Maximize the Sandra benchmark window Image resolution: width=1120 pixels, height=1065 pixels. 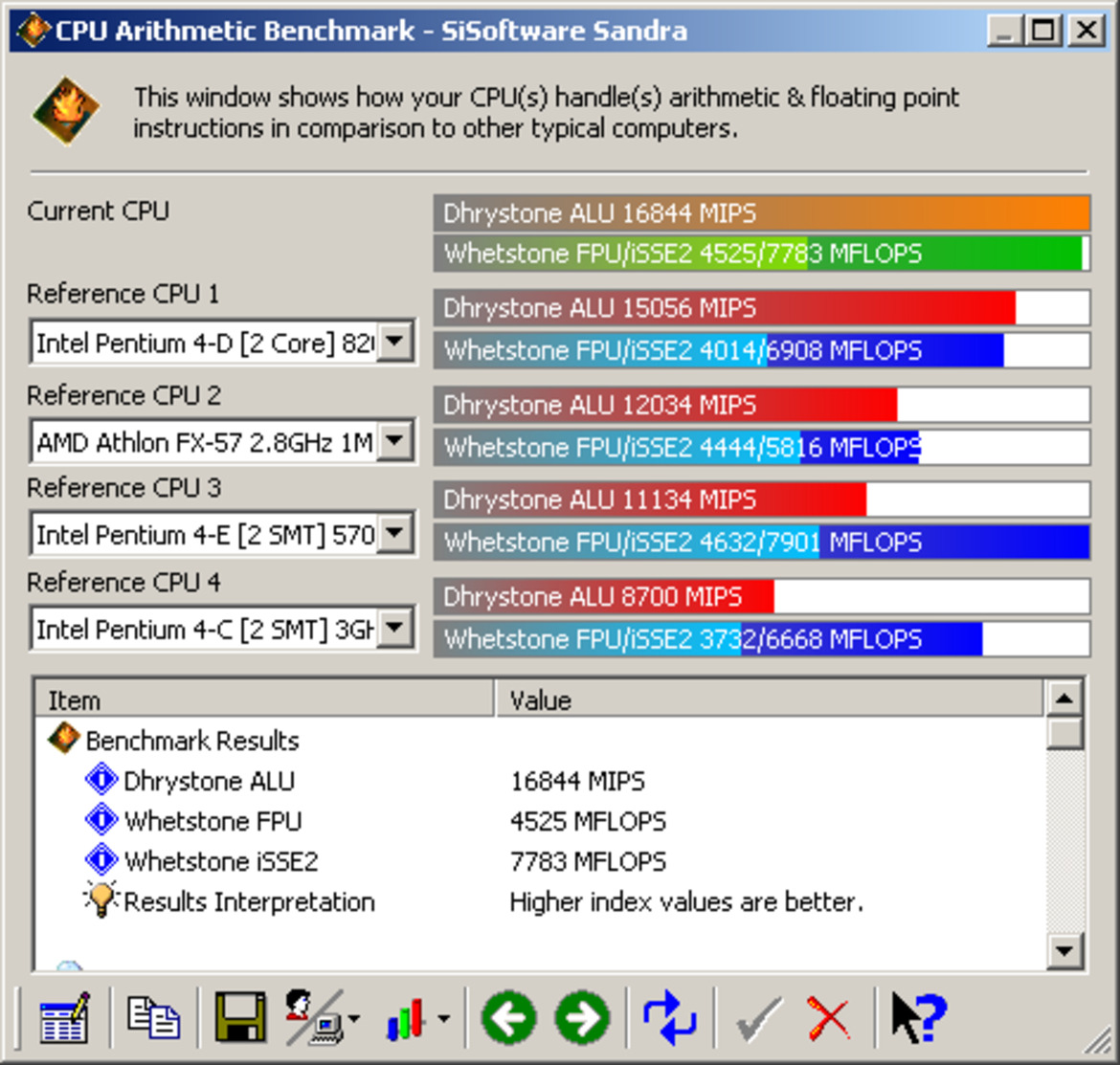[x=1042, y=31]
